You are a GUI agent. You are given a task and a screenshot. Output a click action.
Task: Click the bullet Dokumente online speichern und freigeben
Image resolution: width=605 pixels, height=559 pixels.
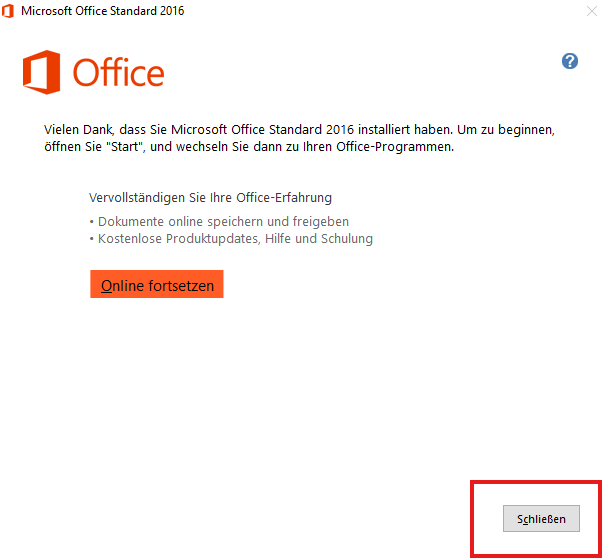[x=219, y=221]
